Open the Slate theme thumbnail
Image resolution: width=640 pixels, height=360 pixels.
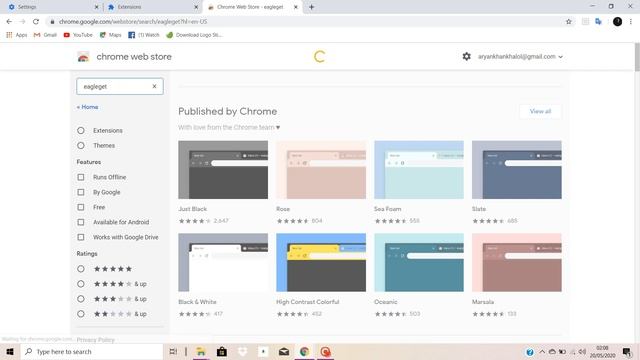click(517, 170)
